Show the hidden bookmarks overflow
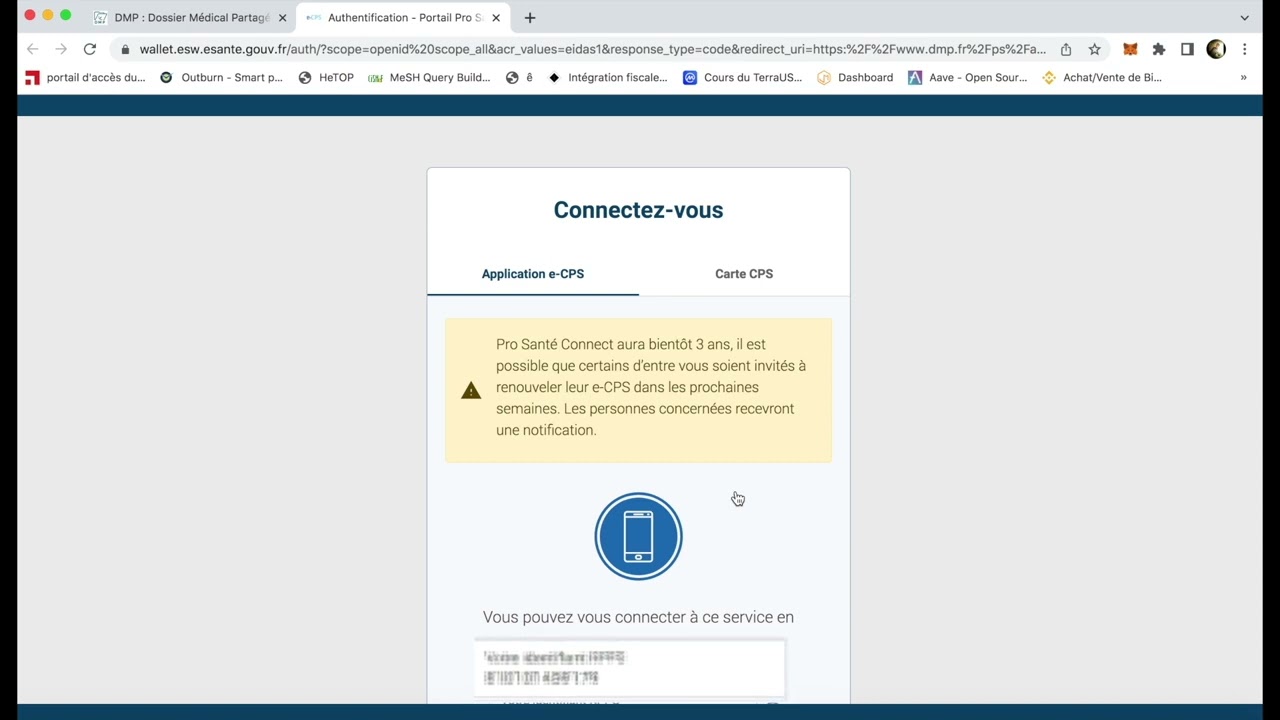The height and width of the screenshot is (720, 1280). coord(1244,77)
